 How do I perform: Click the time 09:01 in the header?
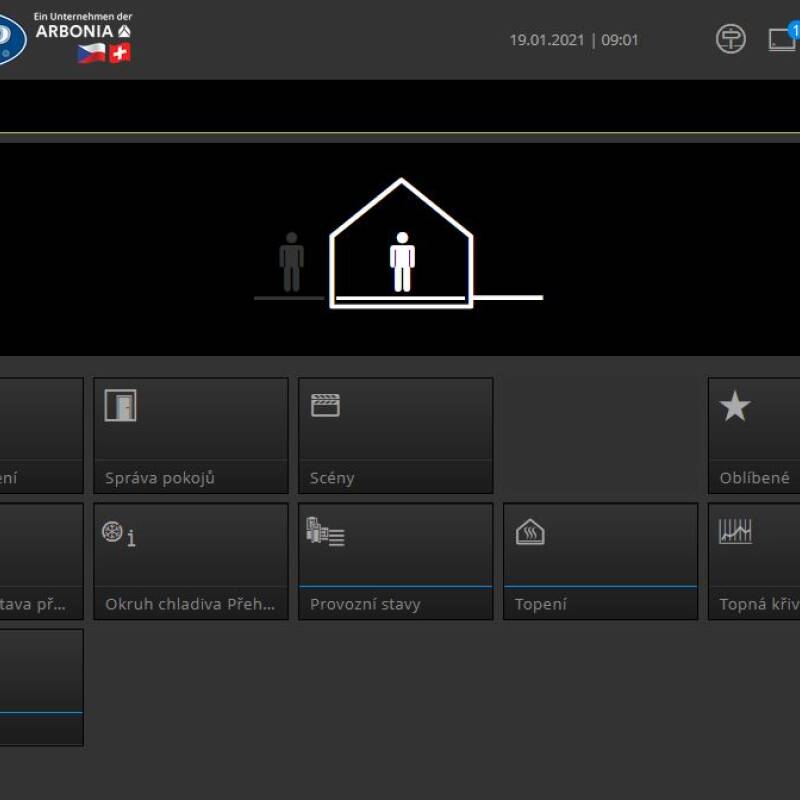click(620, 40)
